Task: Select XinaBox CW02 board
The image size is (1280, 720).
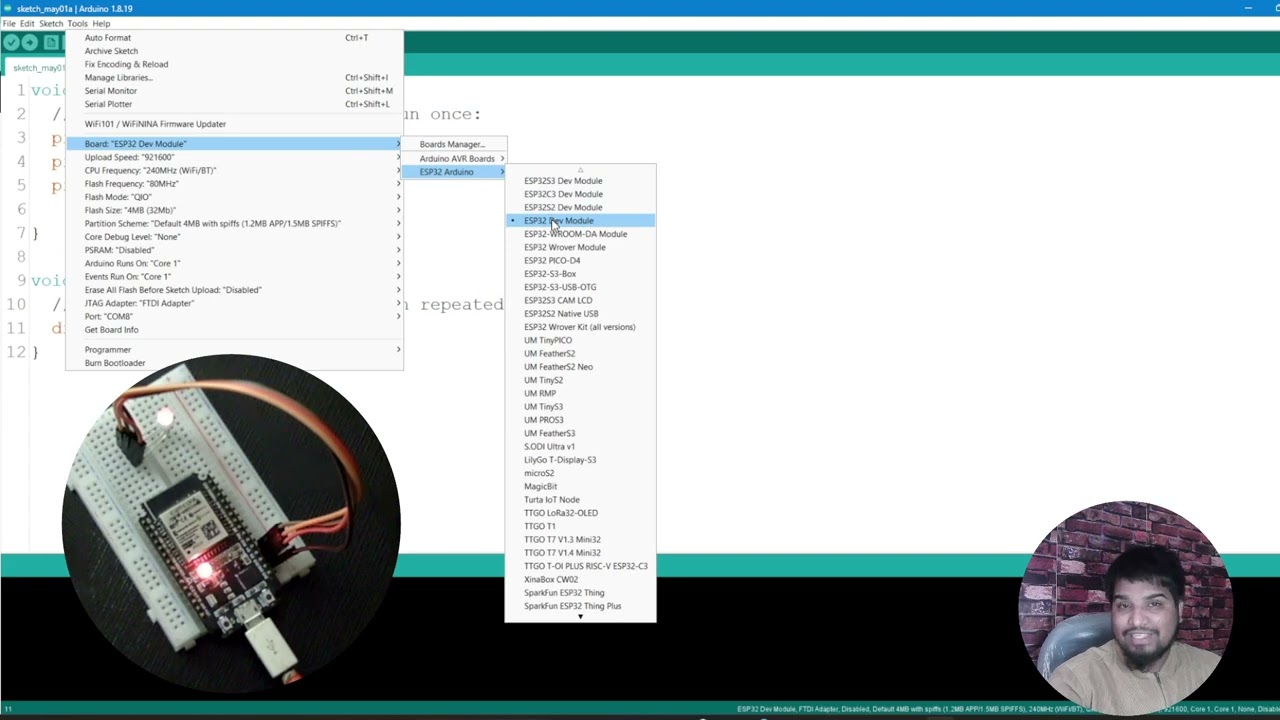Action: click(x=580, y=579)
